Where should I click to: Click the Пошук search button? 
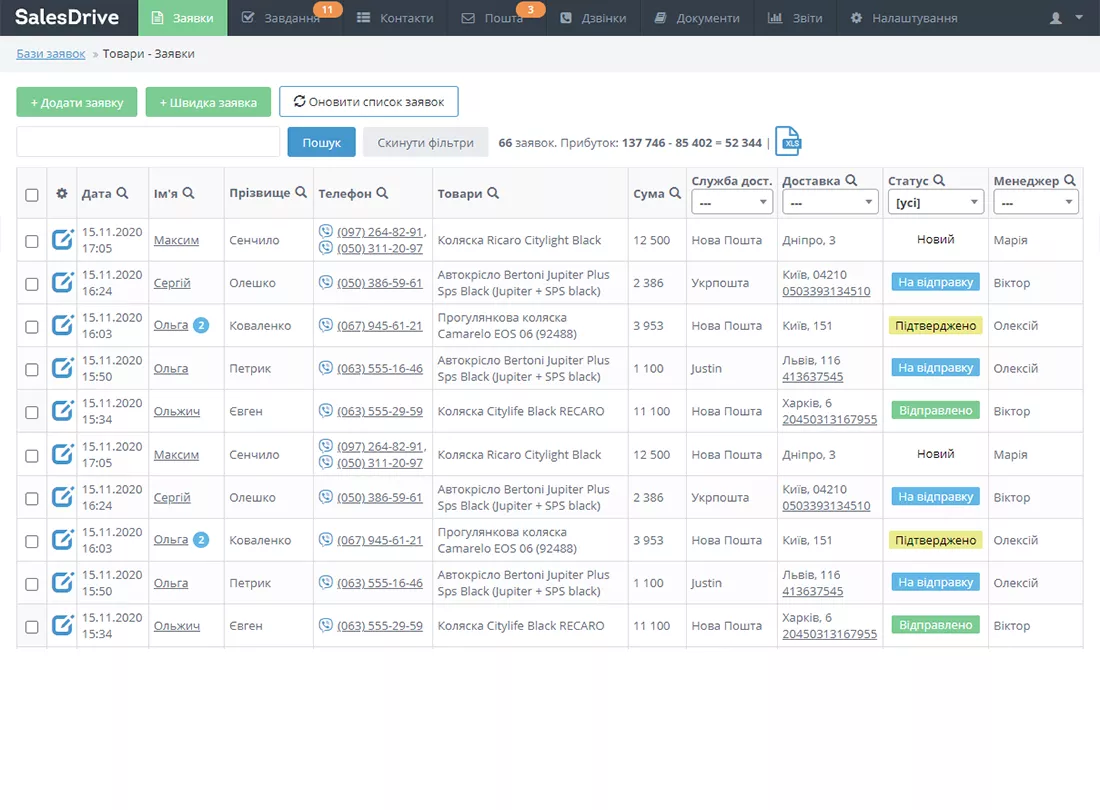click(x=321, y=142)
